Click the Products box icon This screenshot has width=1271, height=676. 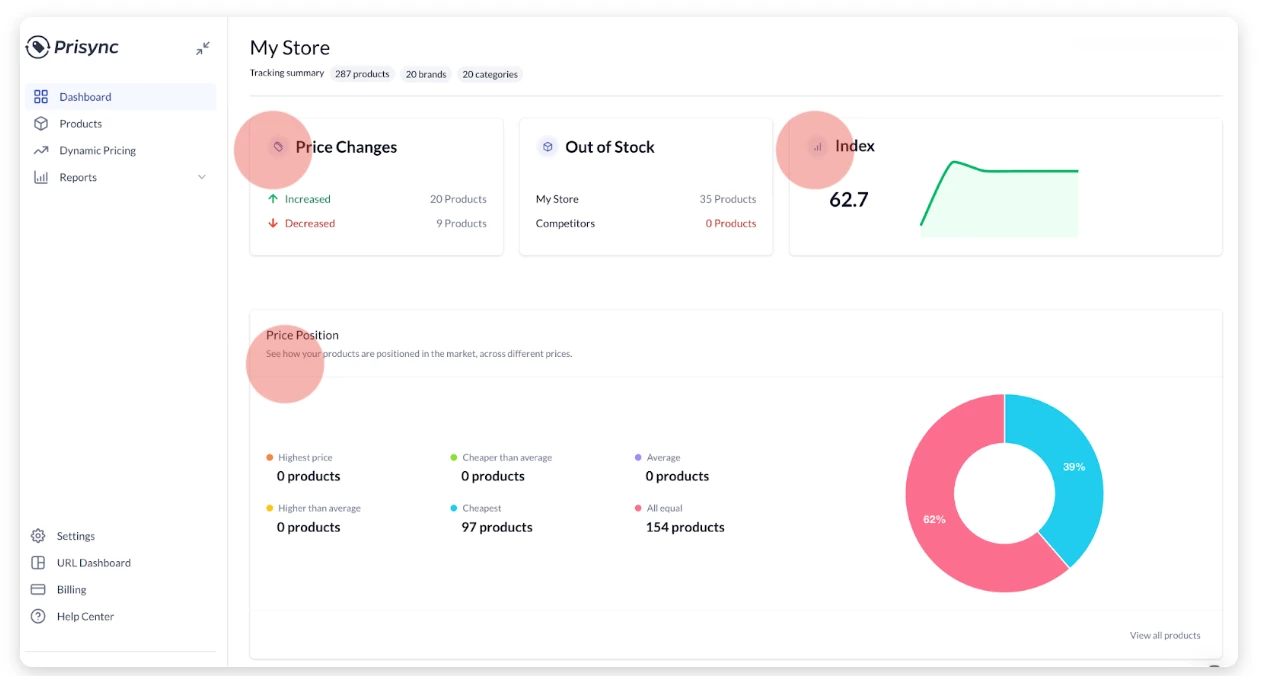(x=41, y=124)
